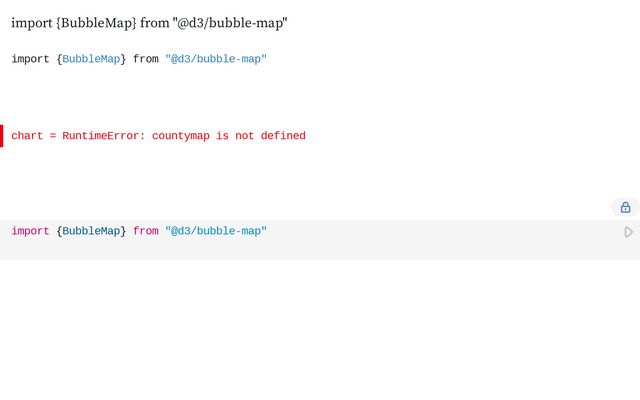The image size is (640, 400).
Task: Select the RuntimeError message text
Action: pos(184,136)
